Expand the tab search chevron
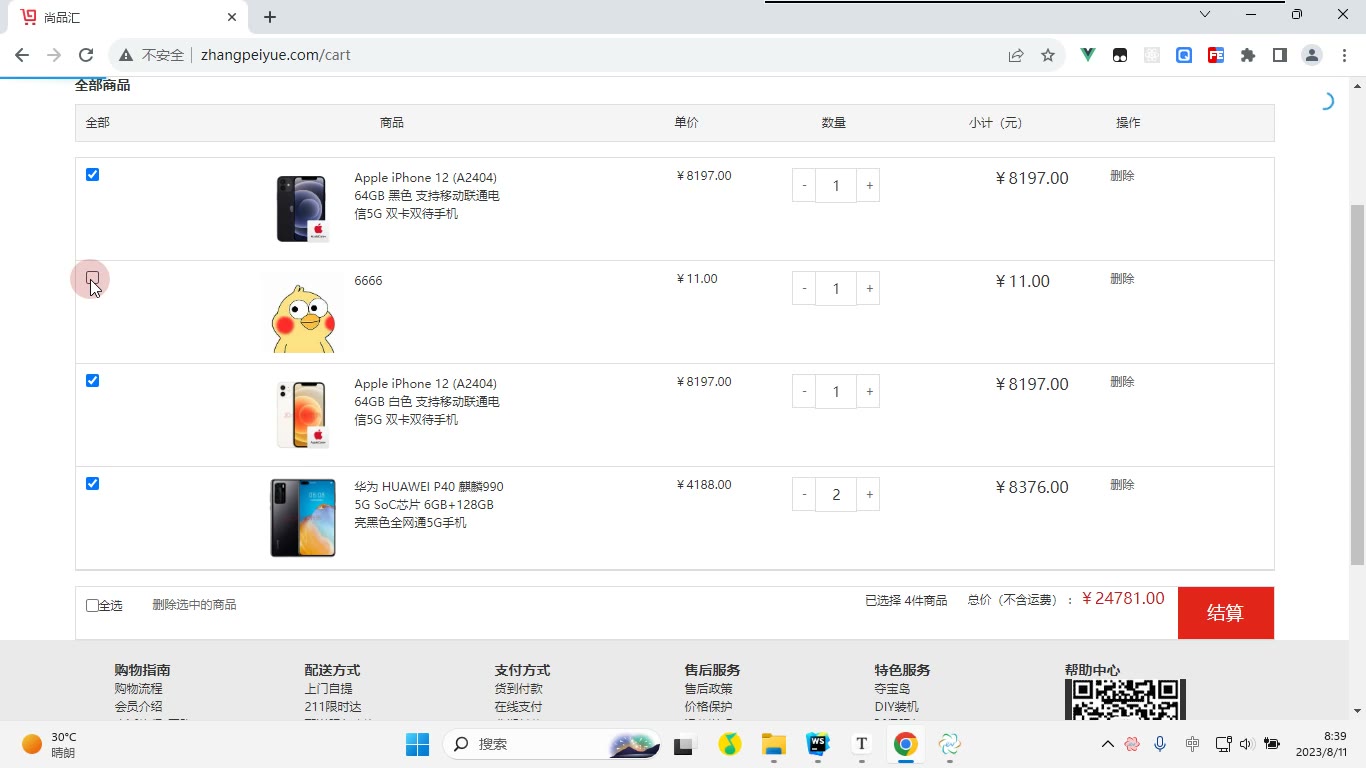The image size is (1366, 768). coord(1205,15)
